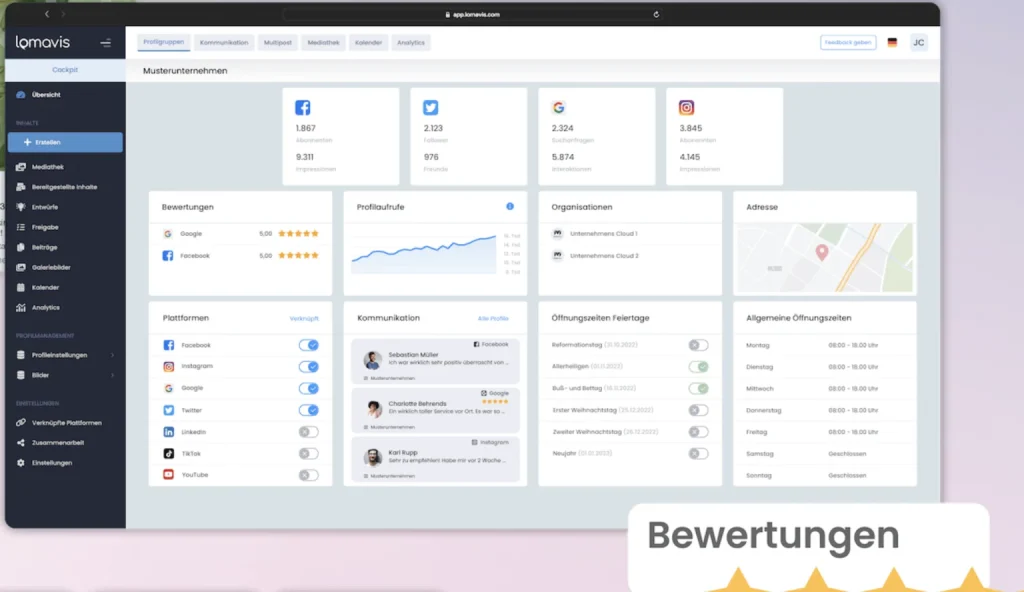The height and width of the screenshot is (592, 1024).
Task: Click the Feedback geben button
Action: pyautogui.click(x=848, y=43)
